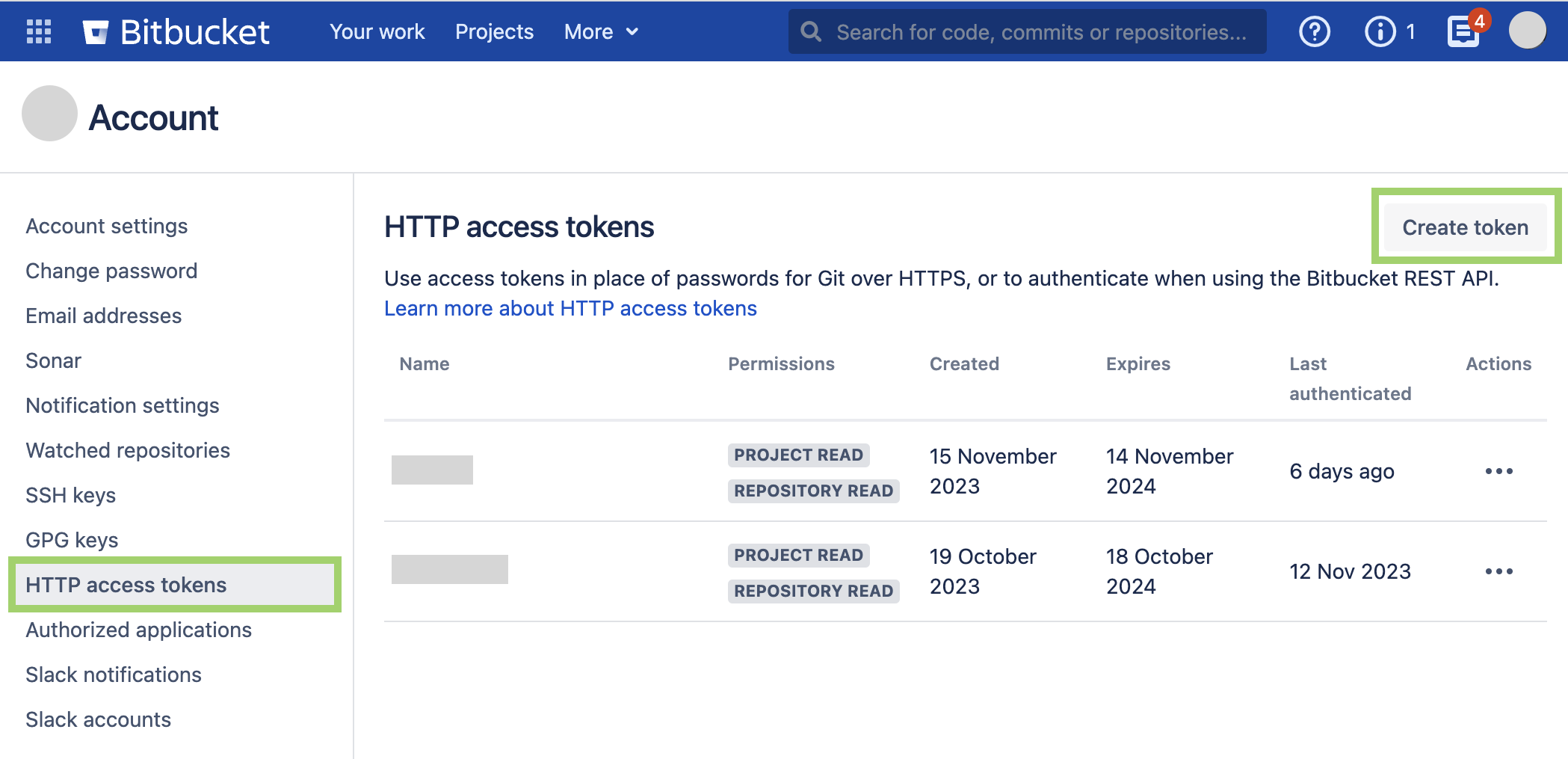Open Learn more about HTTP access tokens
Image resolution: width=1568 pixels, height=759 pixels.
(x=570, y=308)
